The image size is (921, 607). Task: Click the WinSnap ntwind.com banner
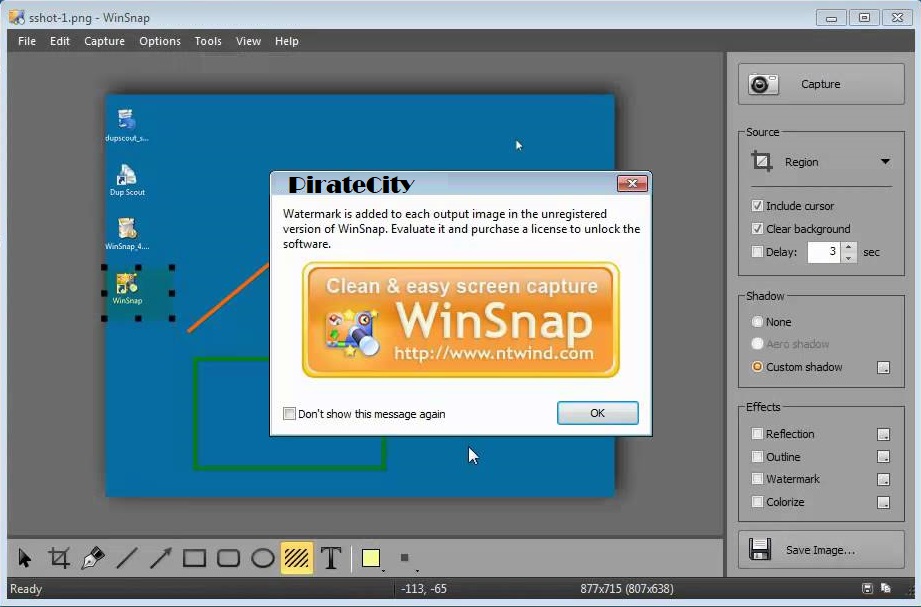(x=460, y=320)
